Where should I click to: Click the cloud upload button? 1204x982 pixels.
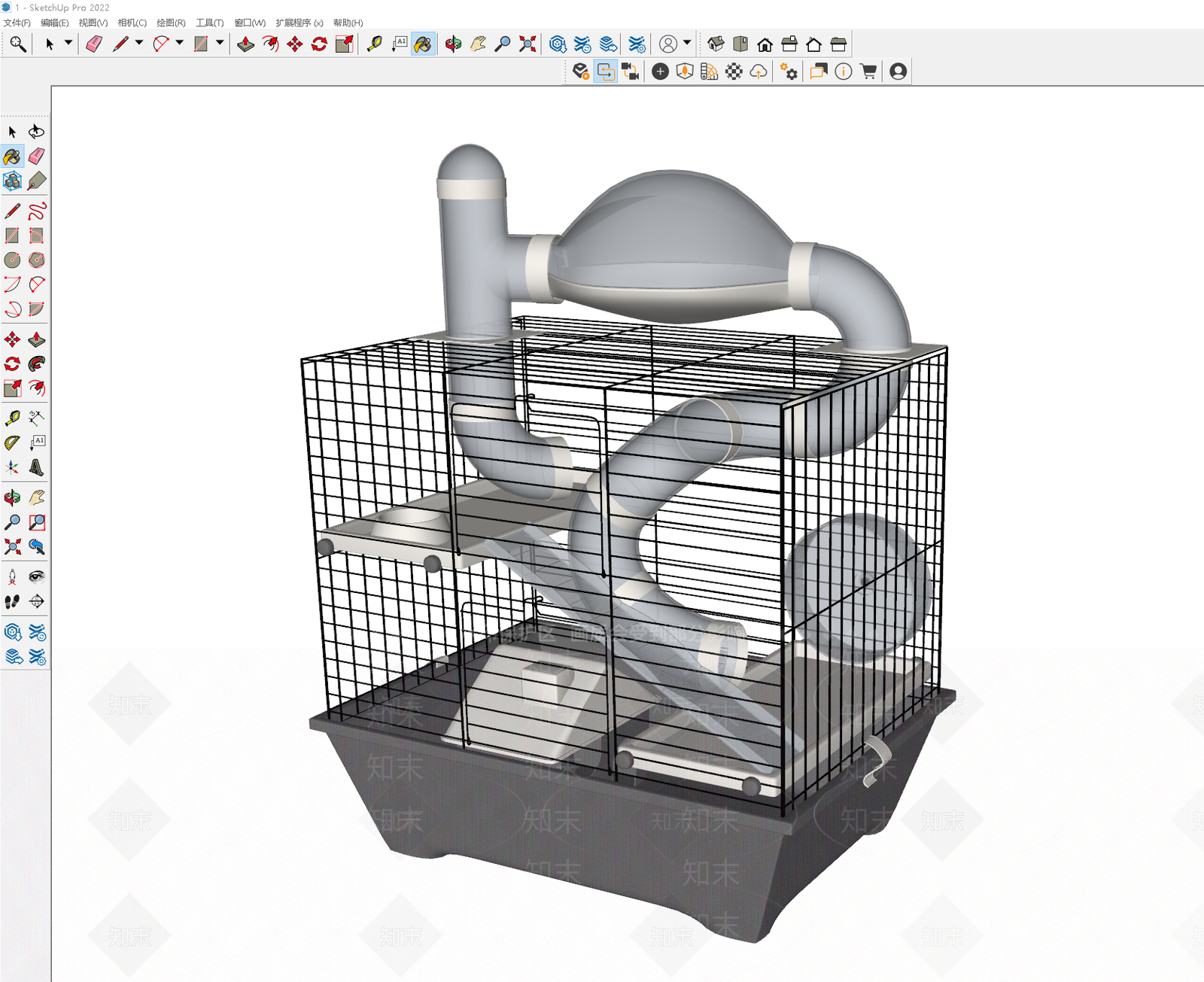[x=759, y=71]
